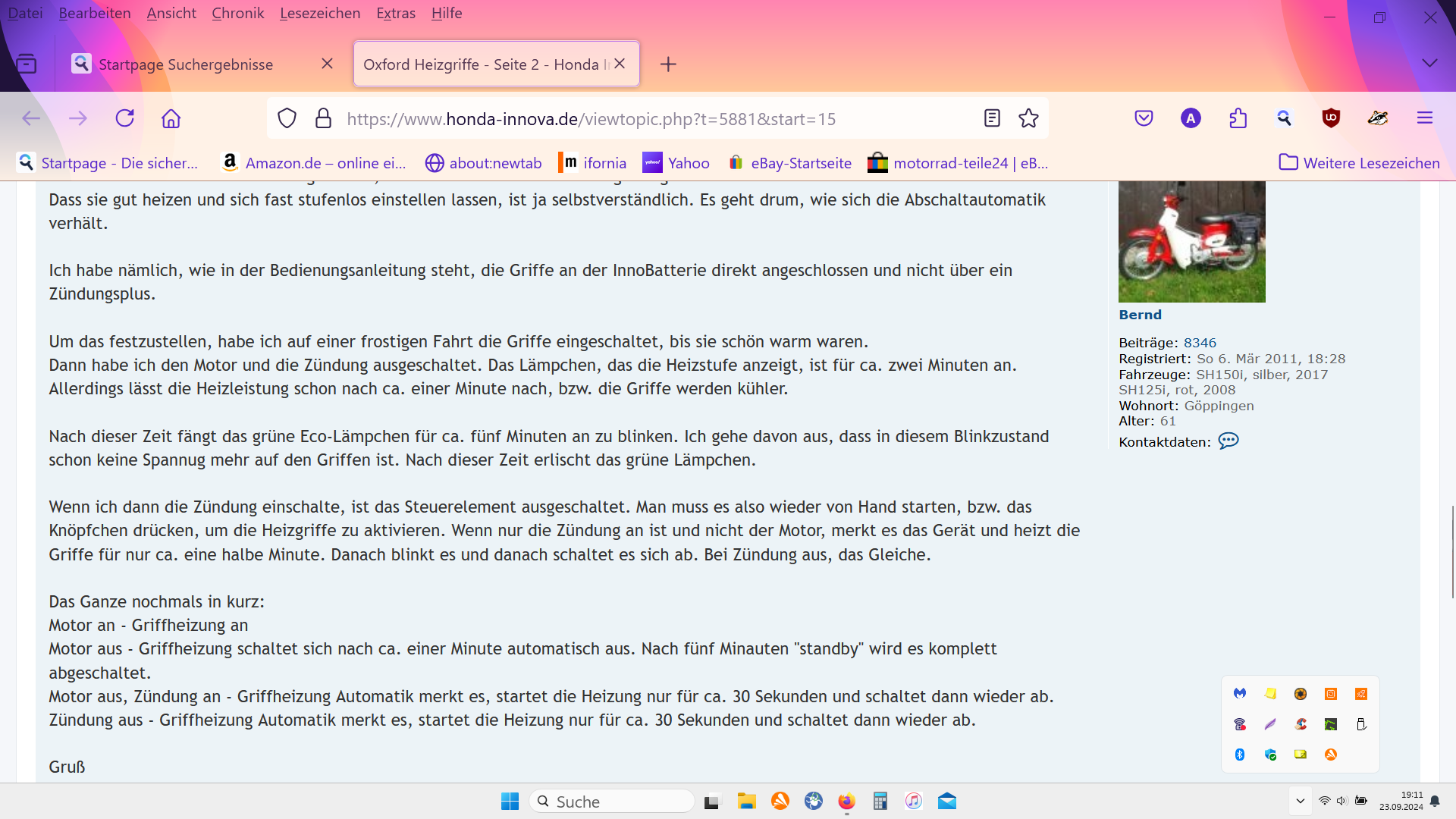1456x819 pixels.
Task: Show hidden system tray icons chevron
Action: pos(1300,801)
